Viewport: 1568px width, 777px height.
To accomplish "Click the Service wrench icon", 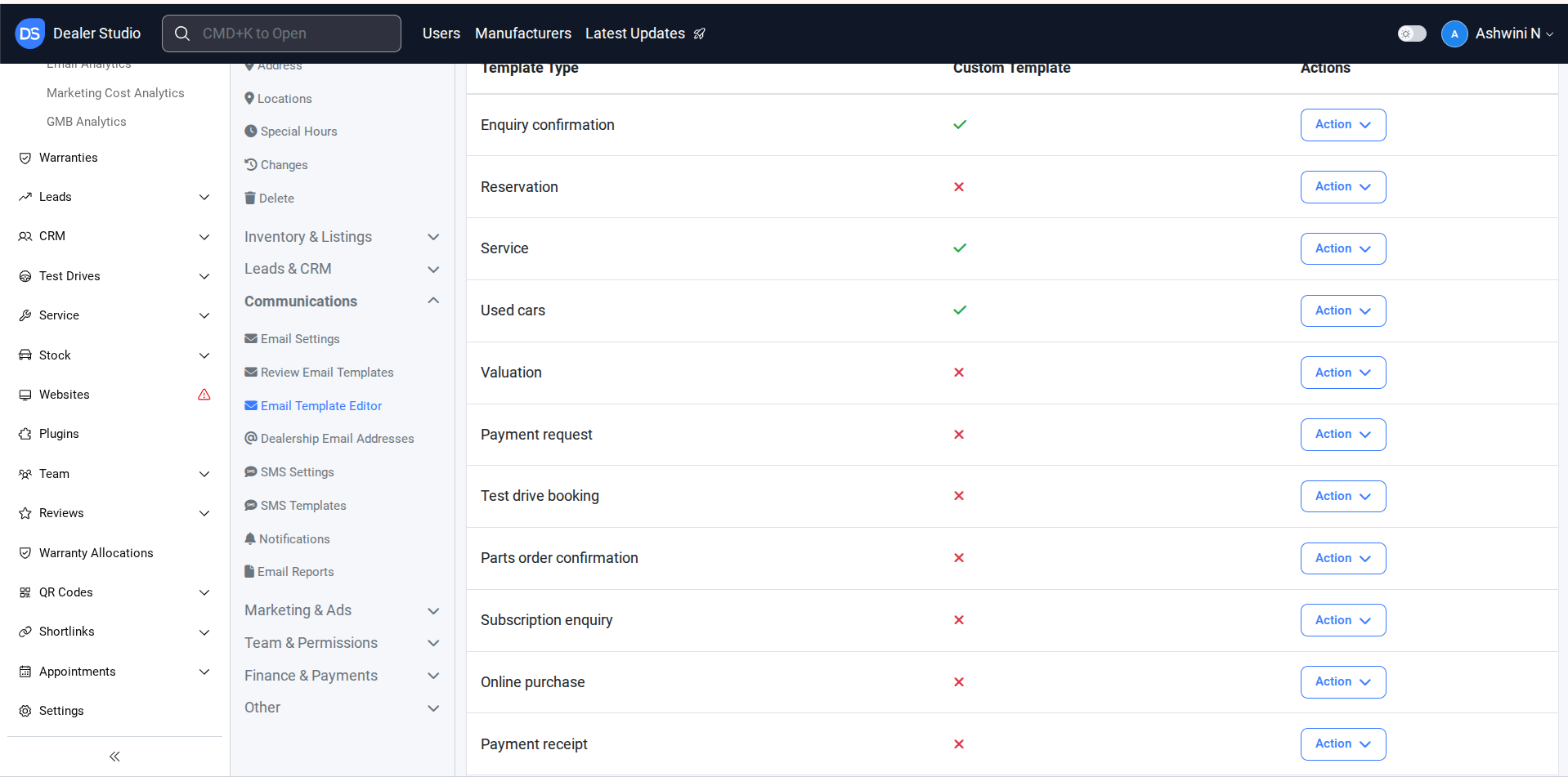I will point(25,315).
